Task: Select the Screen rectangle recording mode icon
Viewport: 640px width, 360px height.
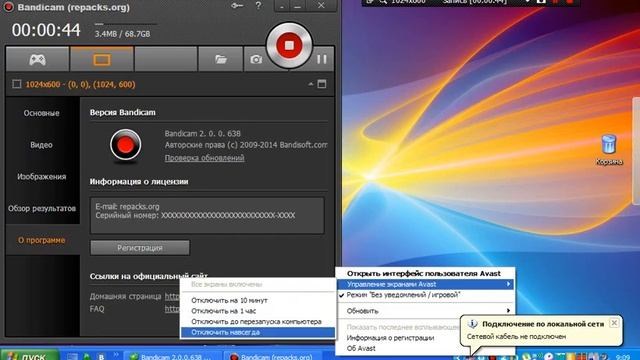Action: 102,60
